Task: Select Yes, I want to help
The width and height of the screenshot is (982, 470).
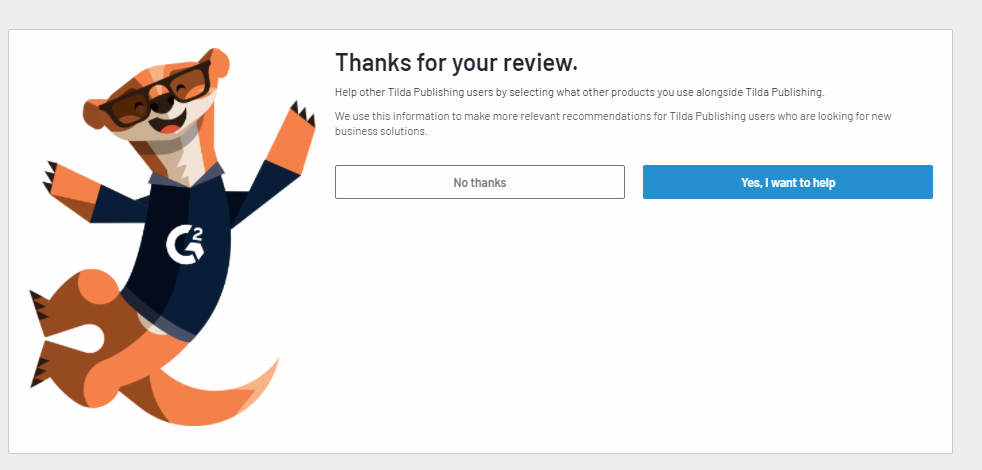Action: tap(788, 182)
